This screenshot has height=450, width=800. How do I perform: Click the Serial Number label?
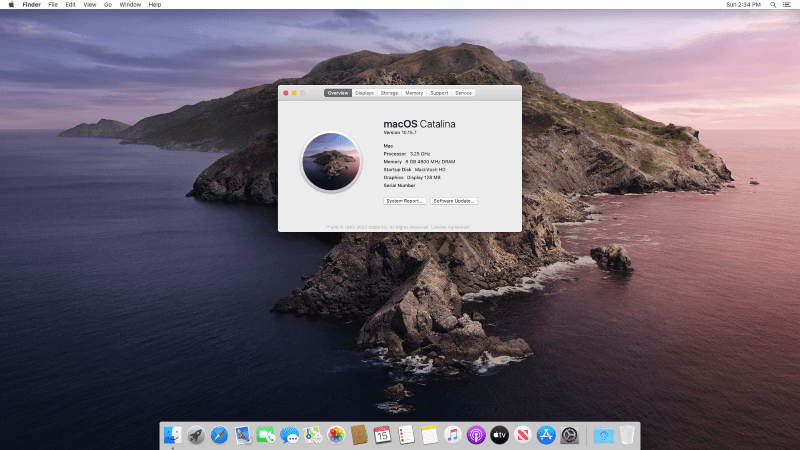pyautogui.click(x=399, y=185)
